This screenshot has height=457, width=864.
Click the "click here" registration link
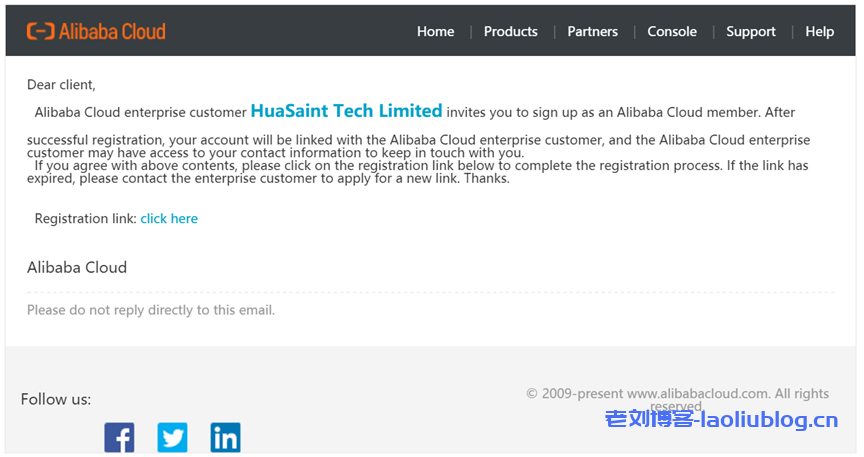pos(169,218)
